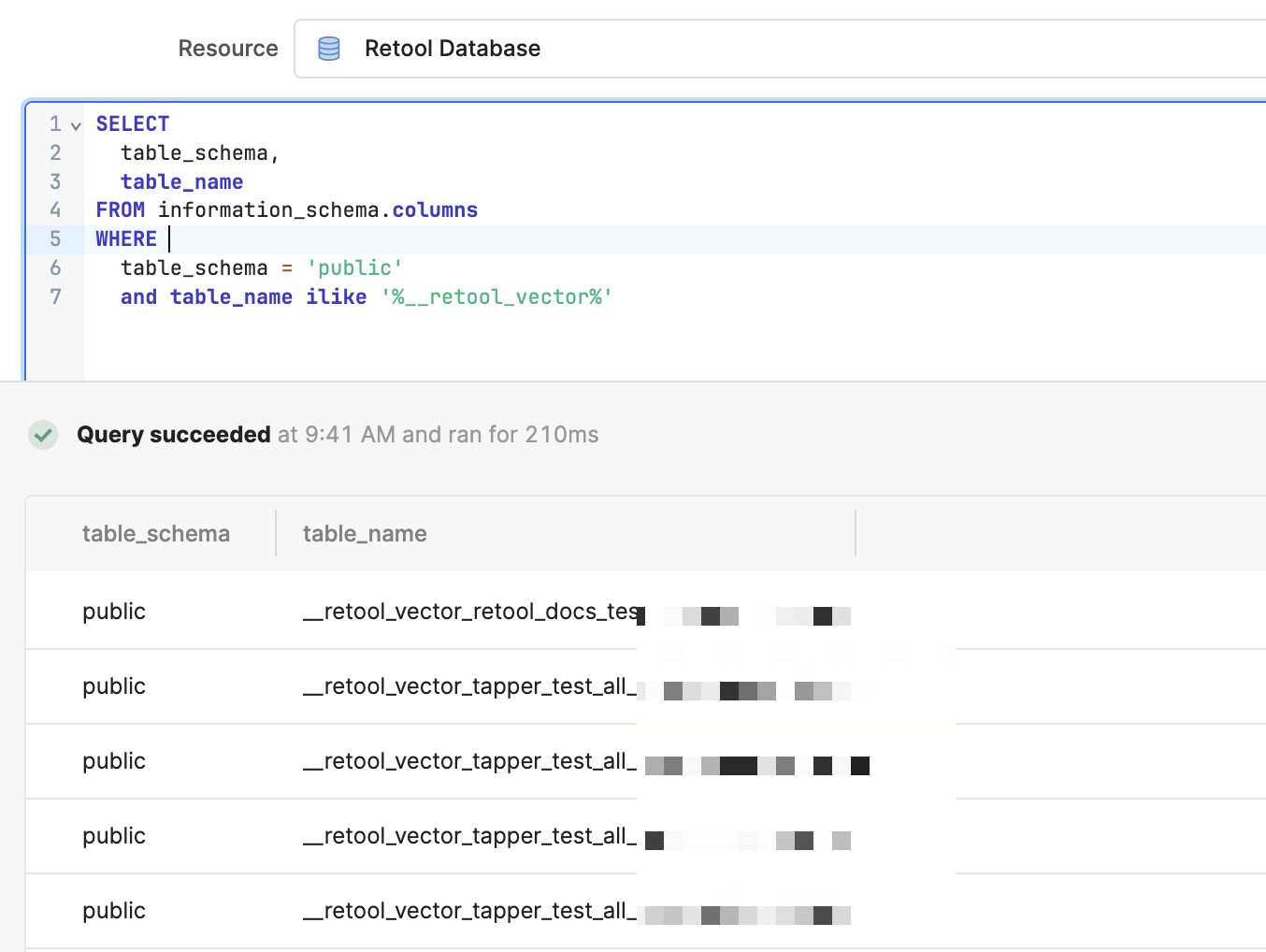Click the "Query succeeded" status text
The width and height of the screenshot is (1266, 952).
(x=173, y=435)
